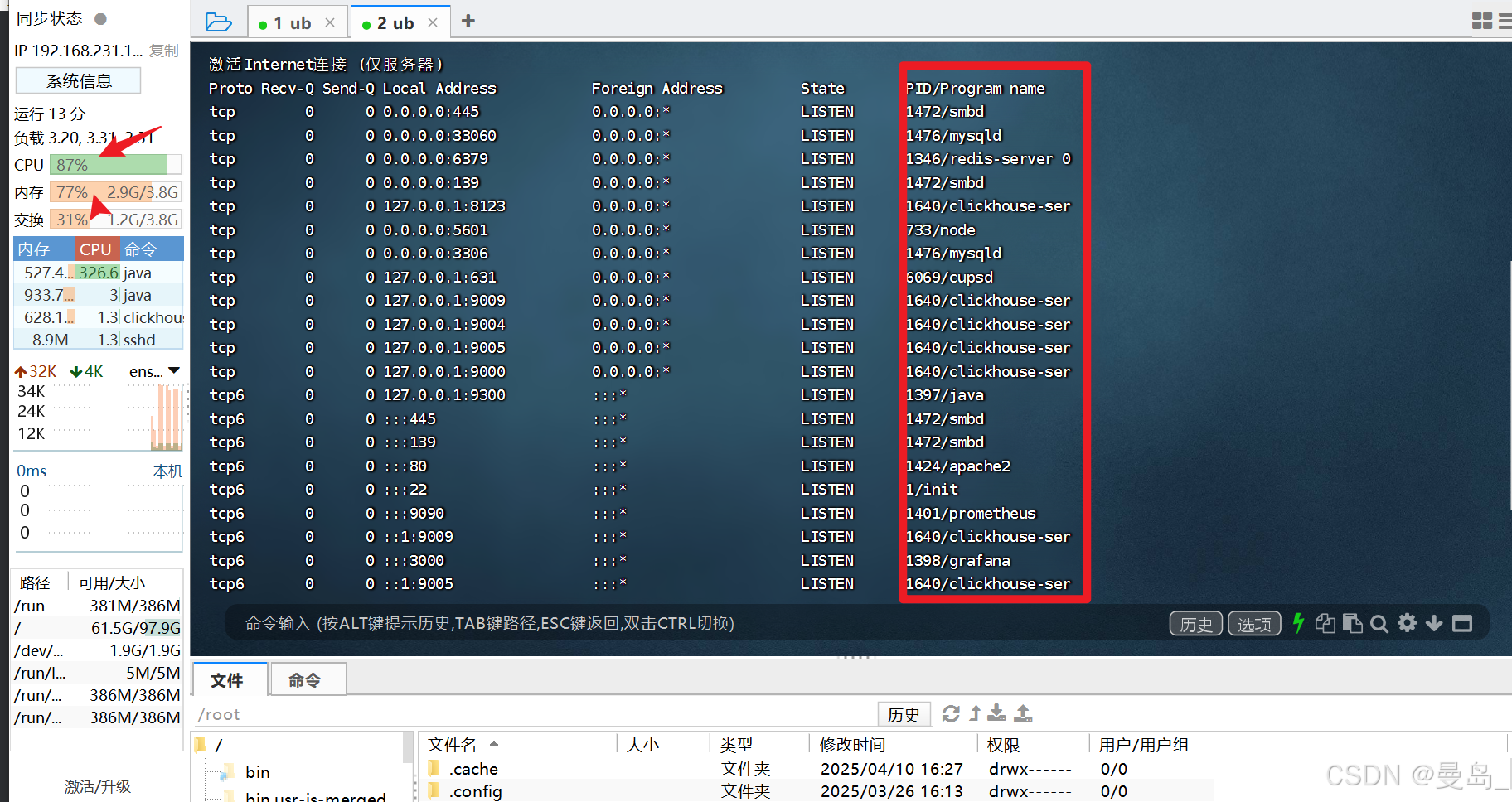Select the .cache folder row
The width and height of the screenshot is (1512, 802).
[817, 769]
